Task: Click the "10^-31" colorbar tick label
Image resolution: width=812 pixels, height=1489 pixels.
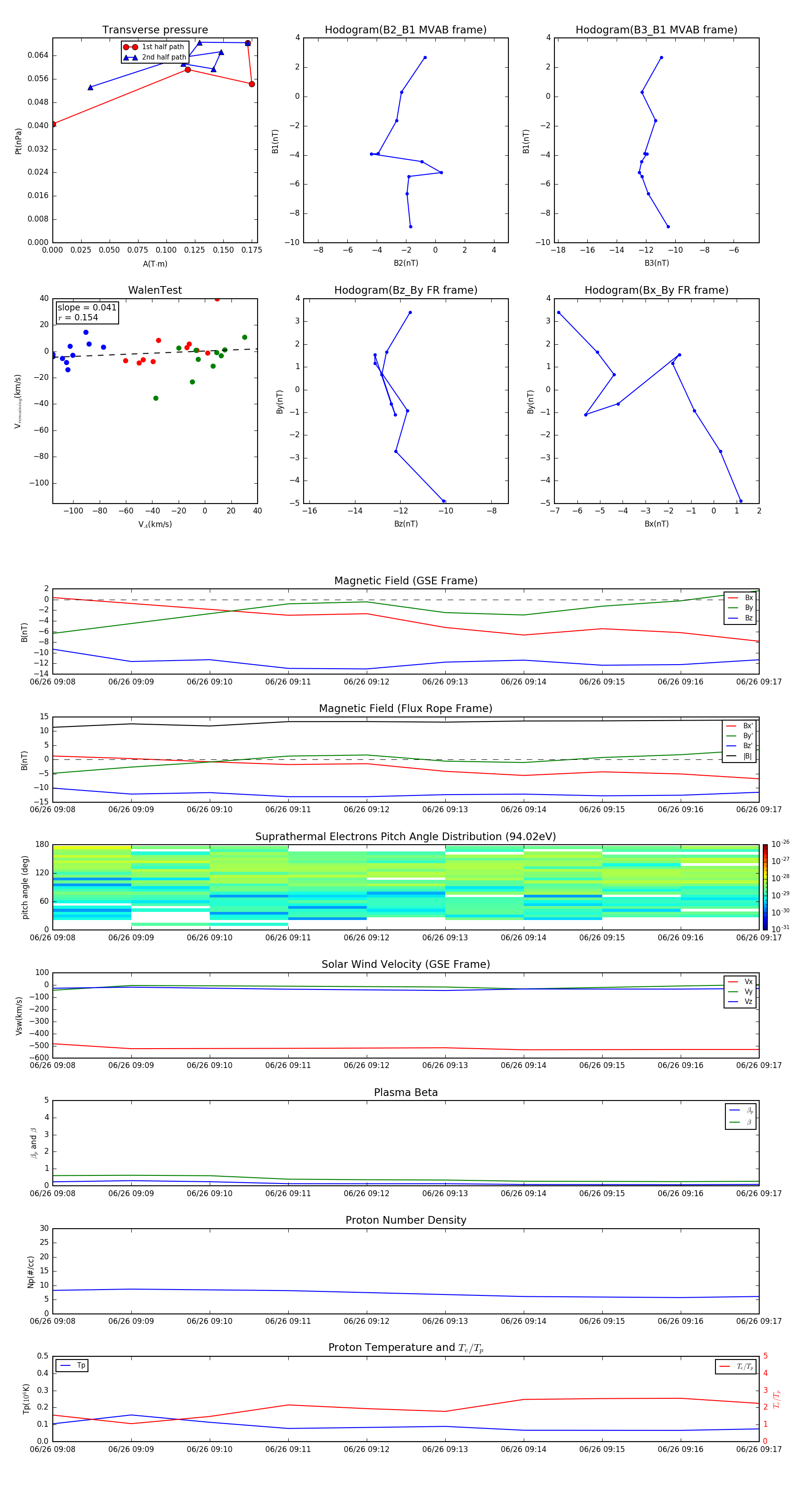Action: click(x=780, y=929)
